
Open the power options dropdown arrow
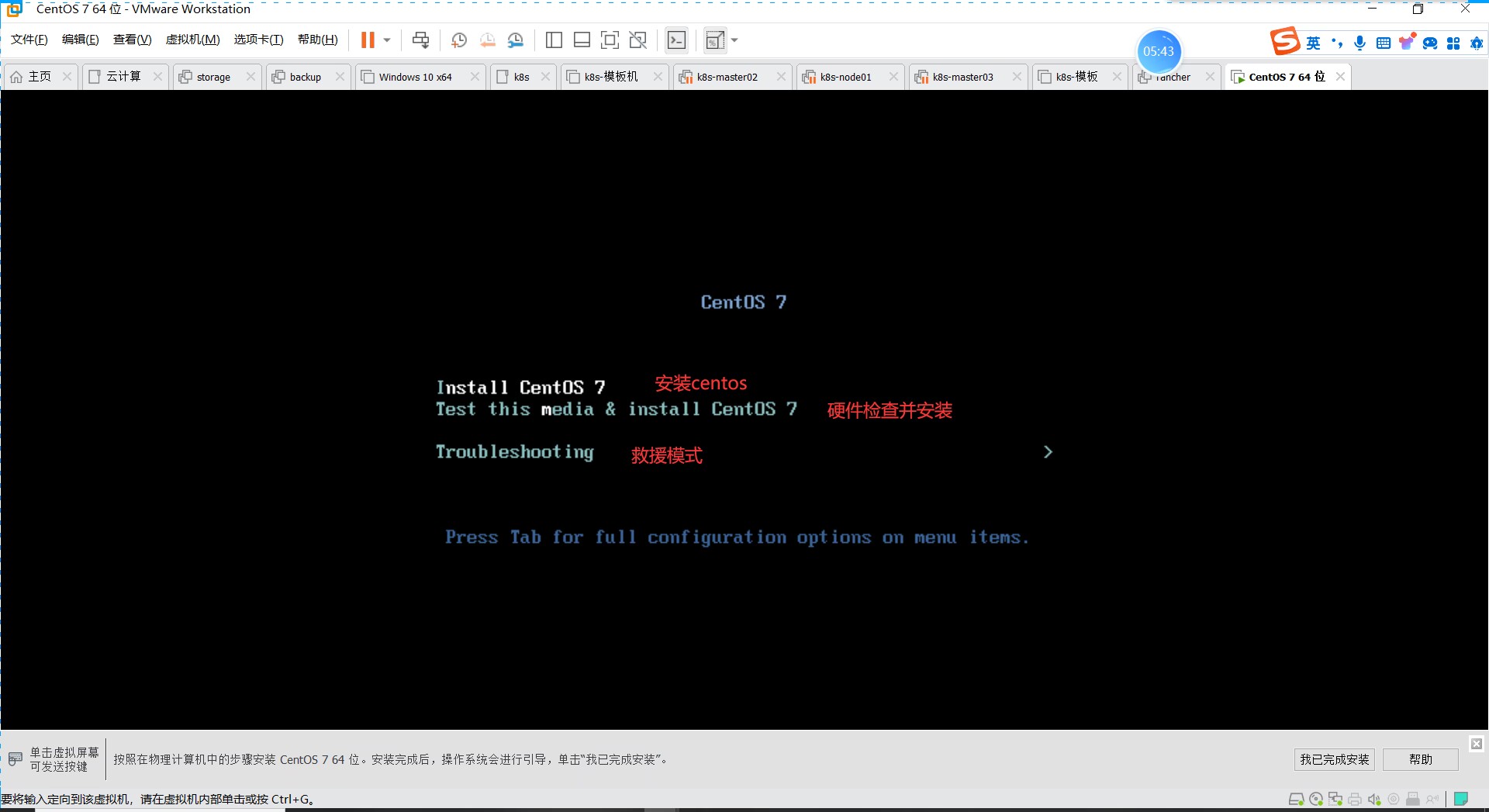387,40
